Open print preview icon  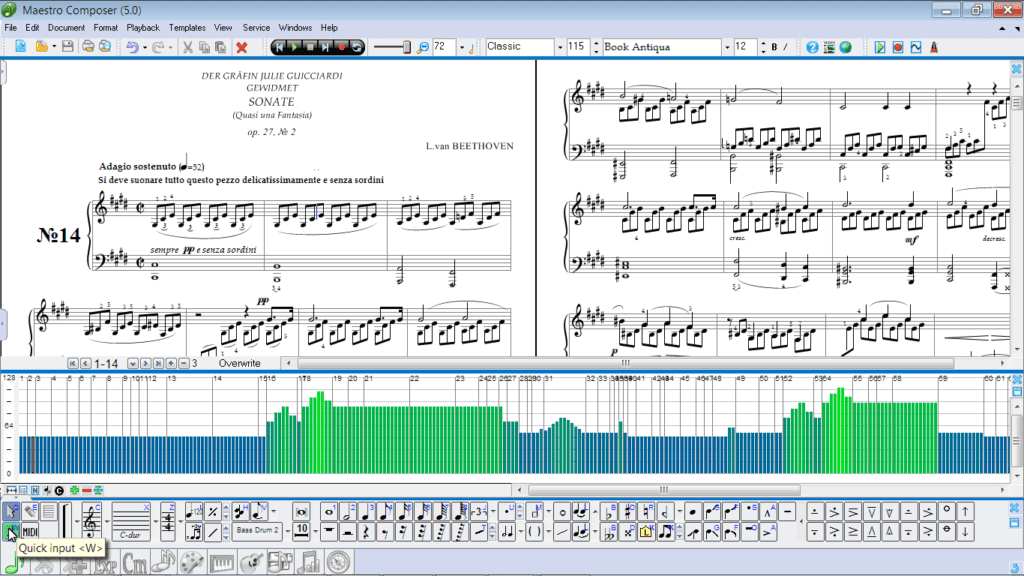[104, 47]
